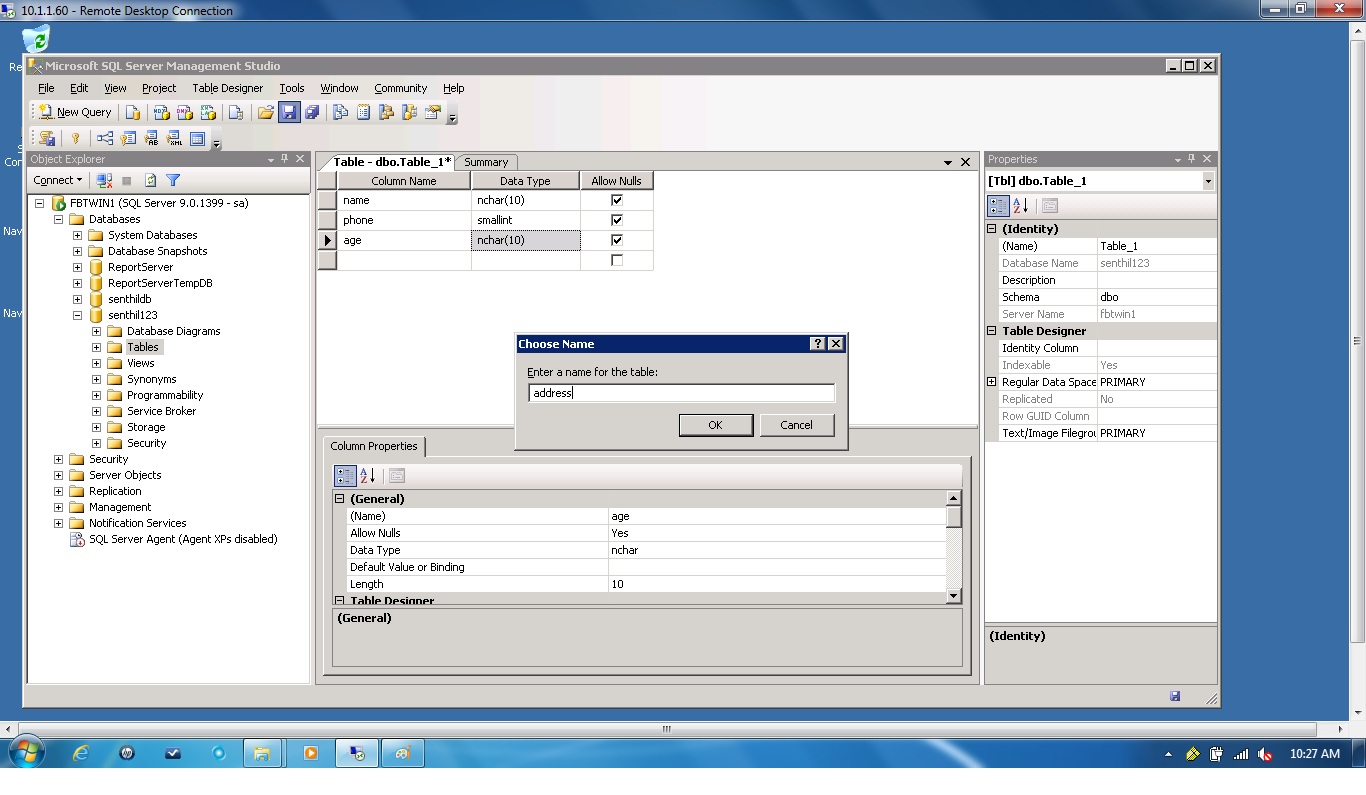Click the Save toolbar icon

[289, 111]
